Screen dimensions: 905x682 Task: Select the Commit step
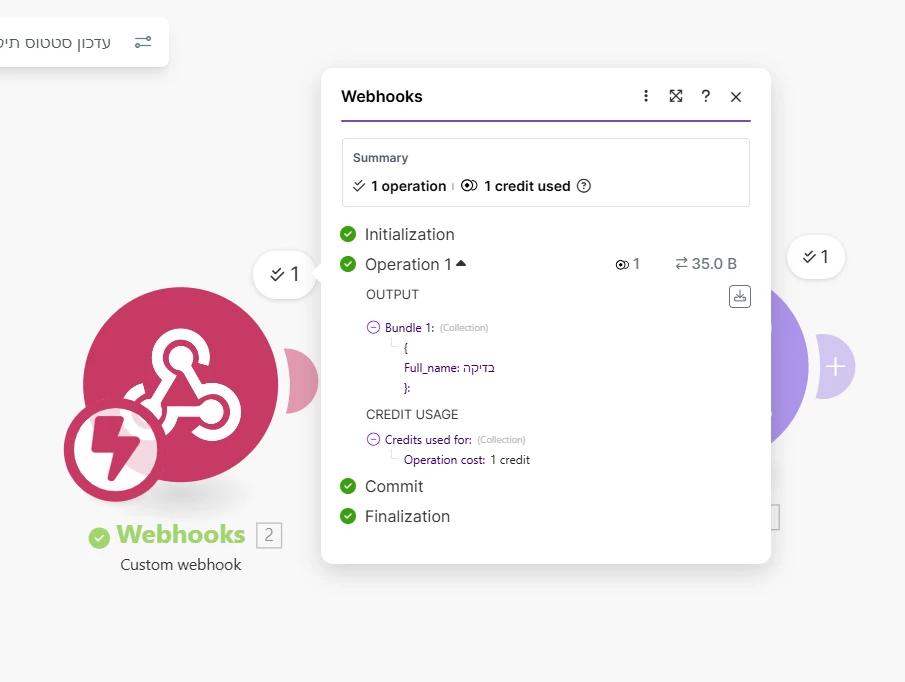pos(394,486)
